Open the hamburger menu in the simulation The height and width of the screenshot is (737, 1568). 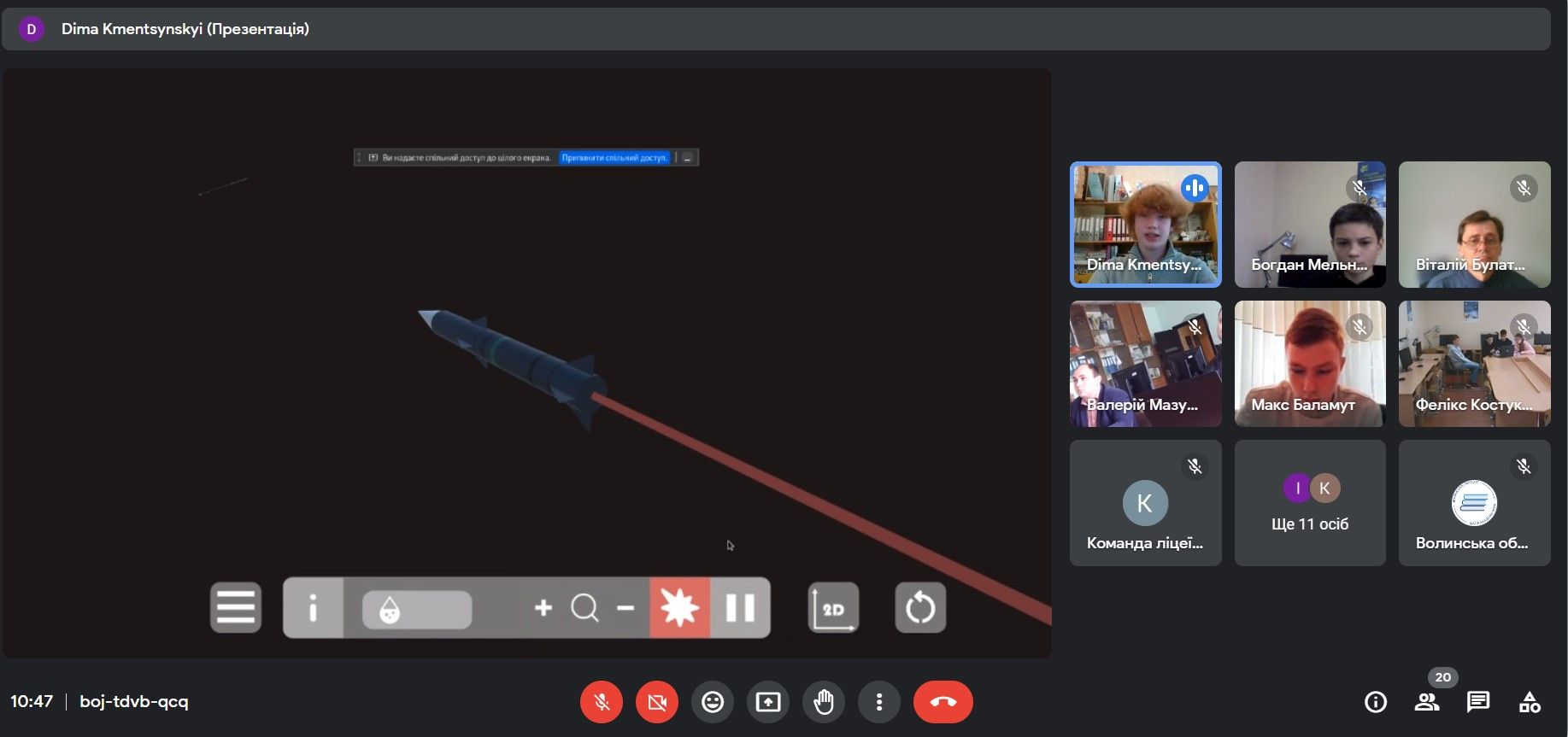tap(236, 608)
